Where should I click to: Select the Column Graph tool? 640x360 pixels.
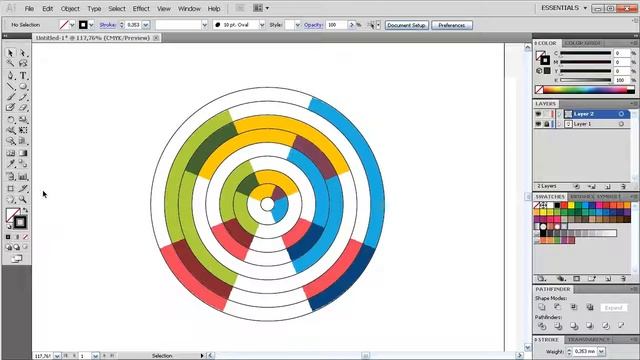[x=23, y=177]
